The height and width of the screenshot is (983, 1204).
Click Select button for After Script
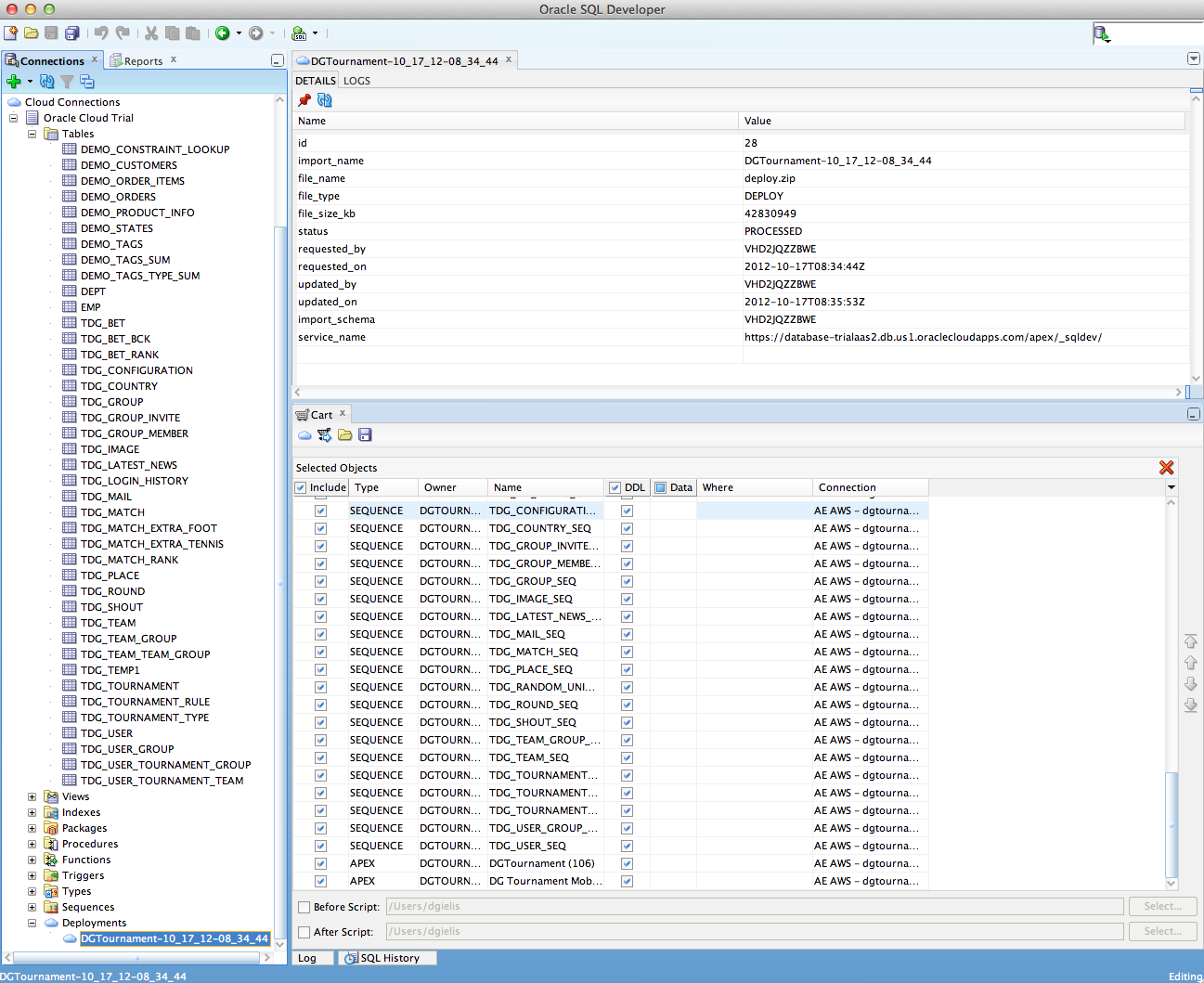(x=1162, y=931)
